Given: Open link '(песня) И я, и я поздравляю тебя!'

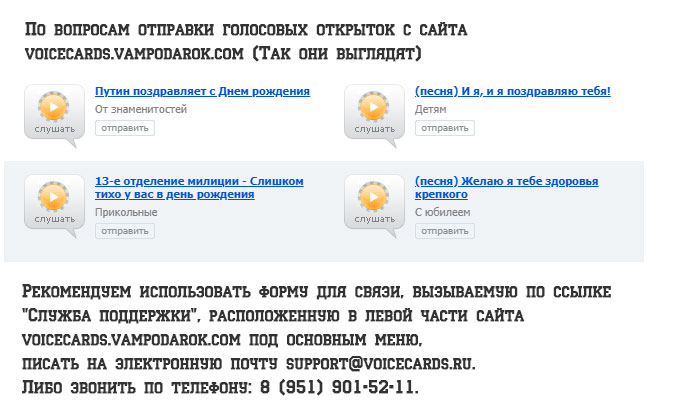Looking at the screenshot, I should [512, 91].
